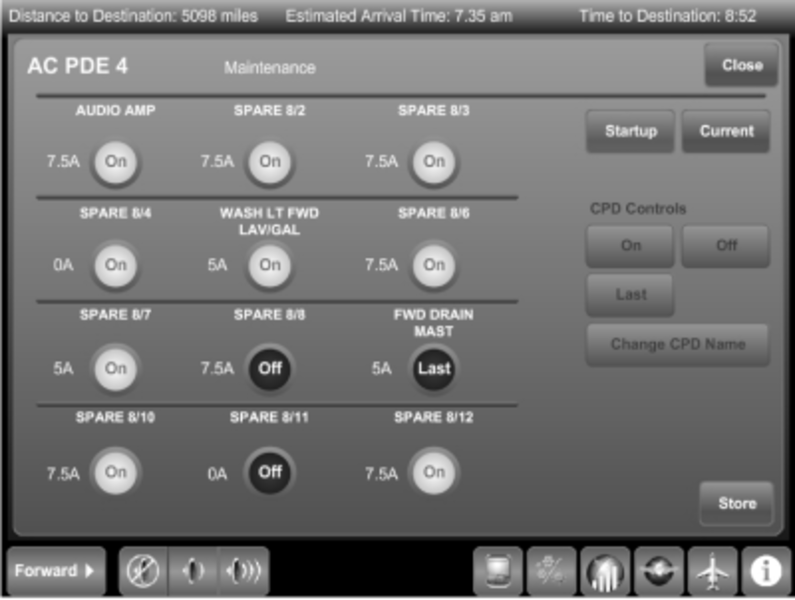The width and height of the screenshot is (795, 600).
Task: Close the AC PDE 4 panel
Action: pyautogui.click(x=741, y=65)
